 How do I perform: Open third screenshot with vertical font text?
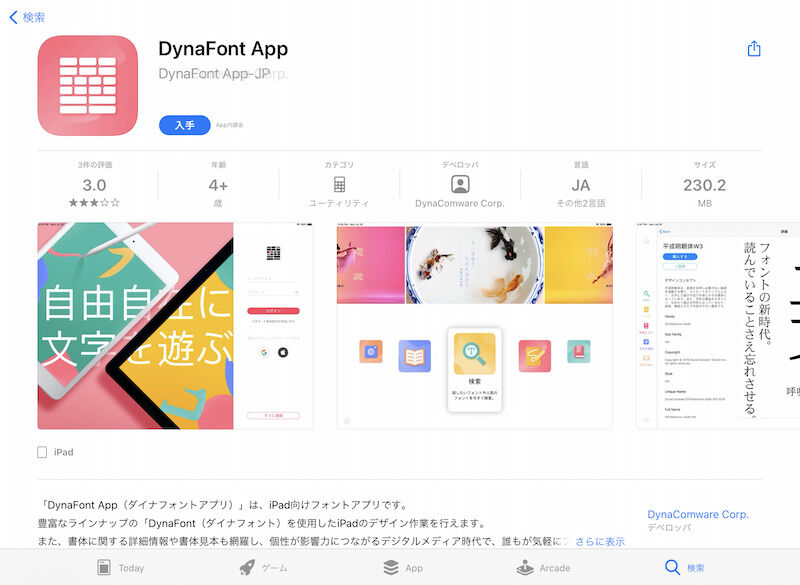pyautogui.click(x=718, y=325)
